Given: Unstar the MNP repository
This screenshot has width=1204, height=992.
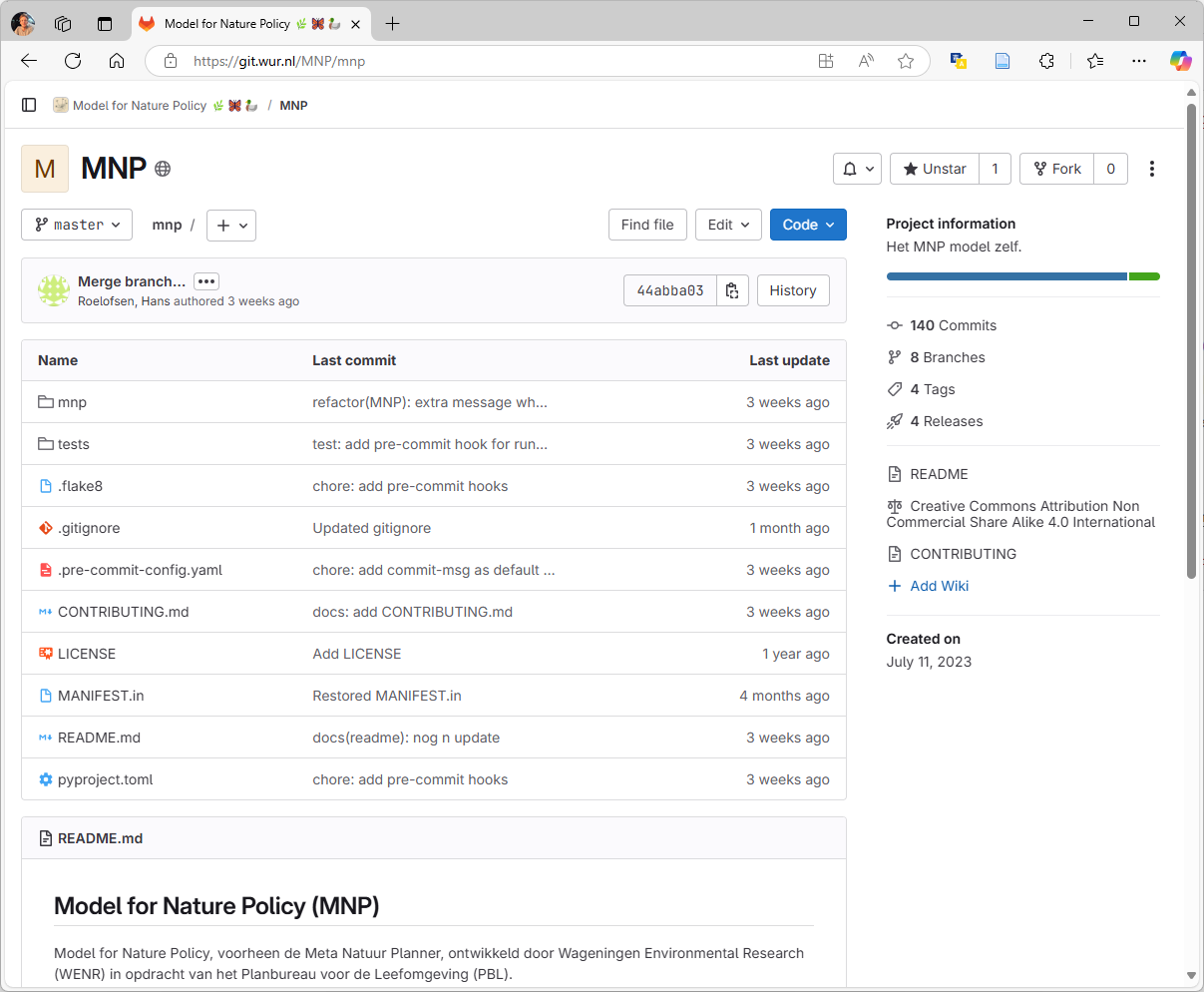Looking at the screenshot, I should coord(934,169).
